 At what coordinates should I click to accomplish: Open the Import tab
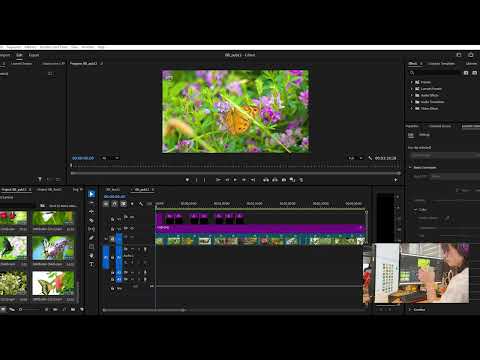[5, 55]
